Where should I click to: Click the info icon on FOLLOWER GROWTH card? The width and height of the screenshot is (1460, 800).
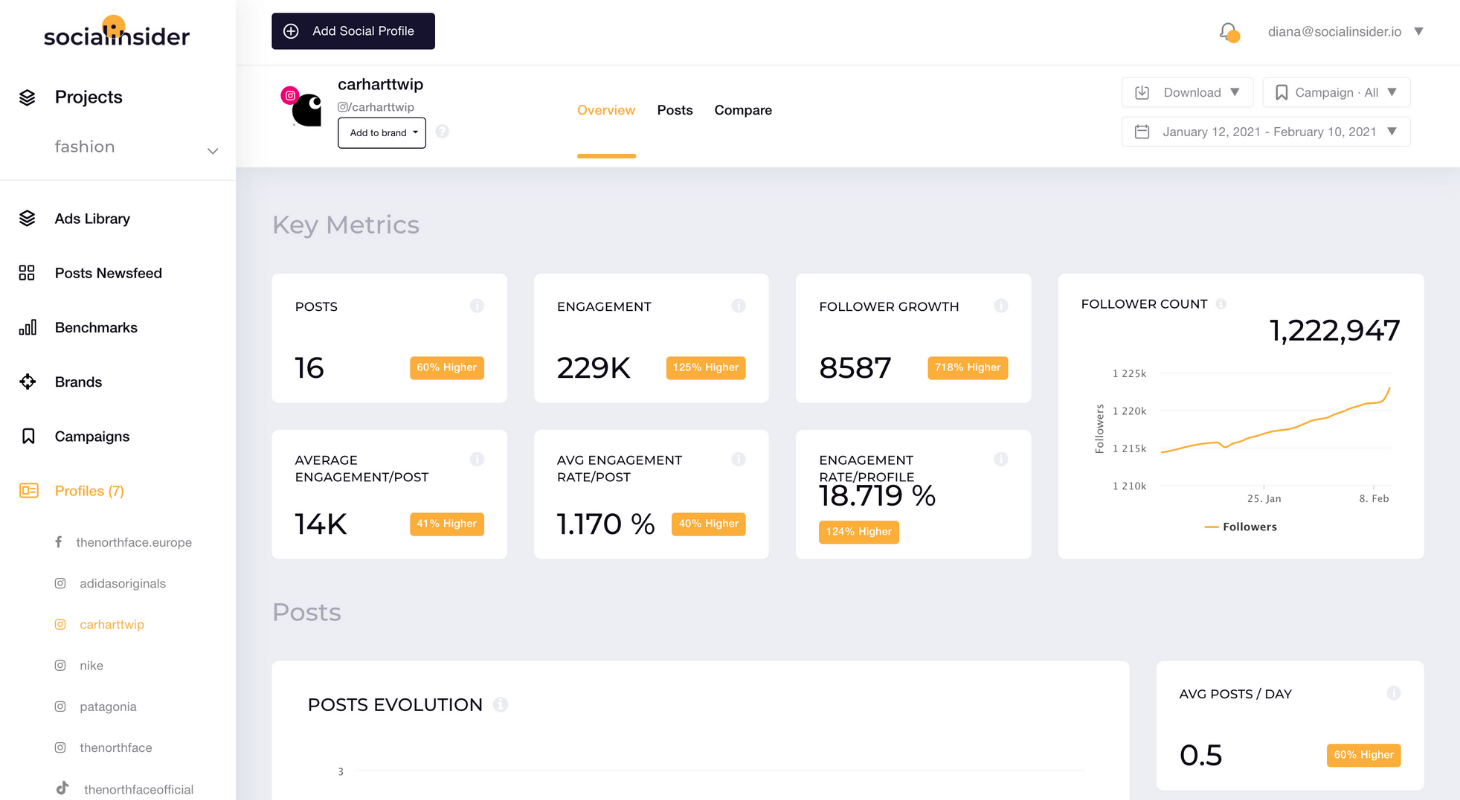1001,306
